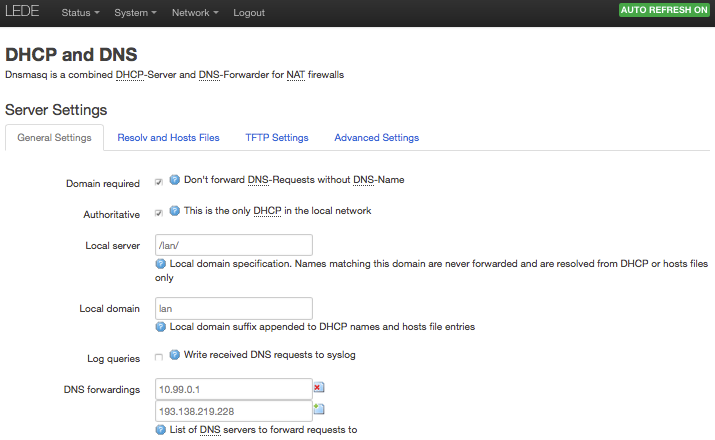Viewport: 715px width, 440px height.
Task: Open the Advanced Settings tab
Action: point(377,138)
